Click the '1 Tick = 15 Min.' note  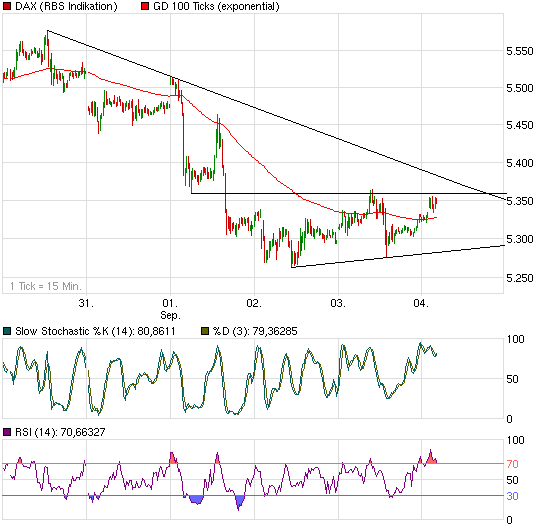(46, 286)
